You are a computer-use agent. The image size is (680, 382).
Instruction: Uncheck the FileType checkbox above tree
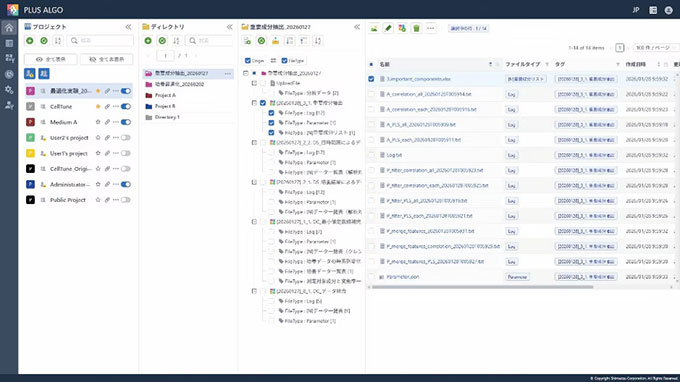point(284,61)
